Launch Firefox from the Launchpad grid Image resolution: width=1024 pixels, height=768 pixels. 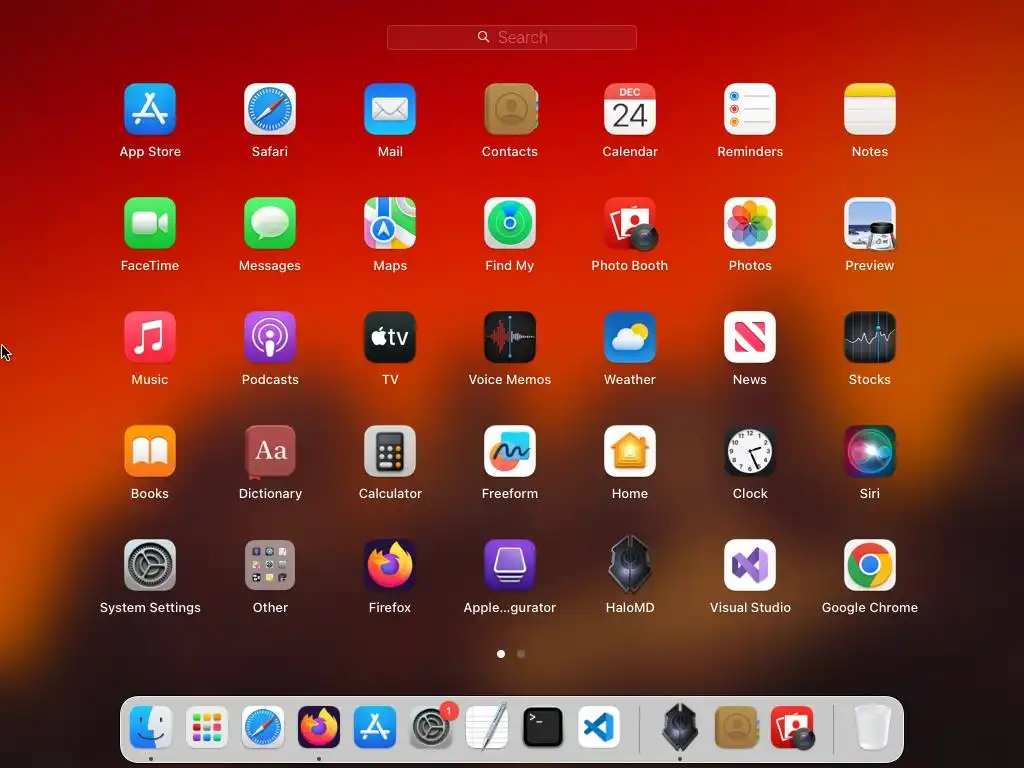point(390,565)
